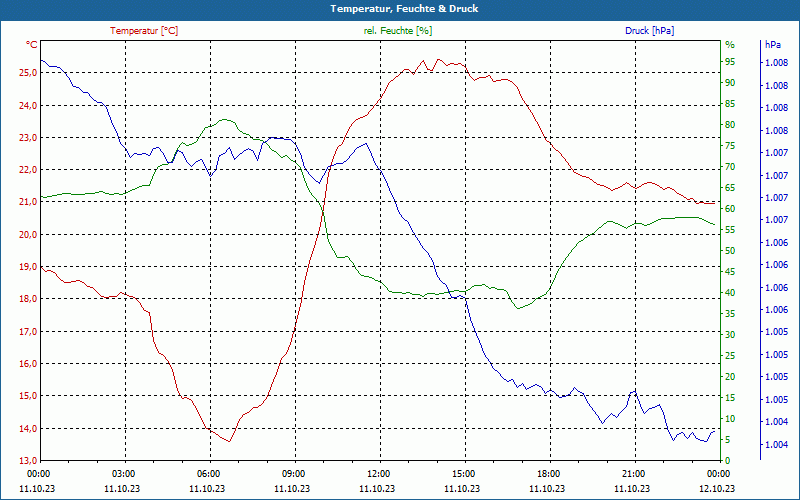Click the '55' humidity axis value
The height and width of the screenshot is (500, 800).
(x=730, y=230)
